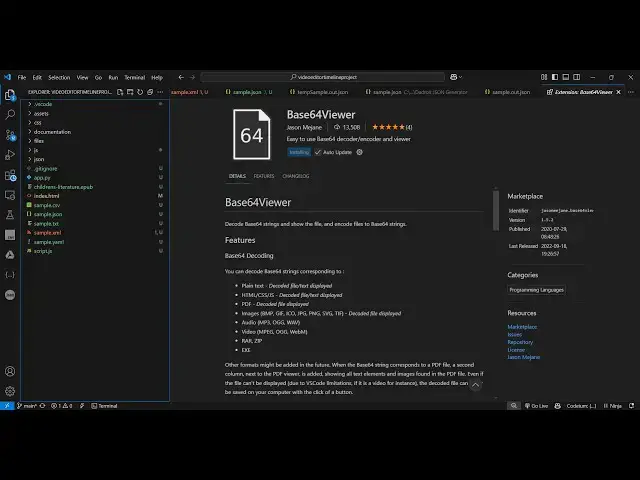Open editor tab more actions ellipsis
Viewport: 640px width, 480px height.
point(631,92)
